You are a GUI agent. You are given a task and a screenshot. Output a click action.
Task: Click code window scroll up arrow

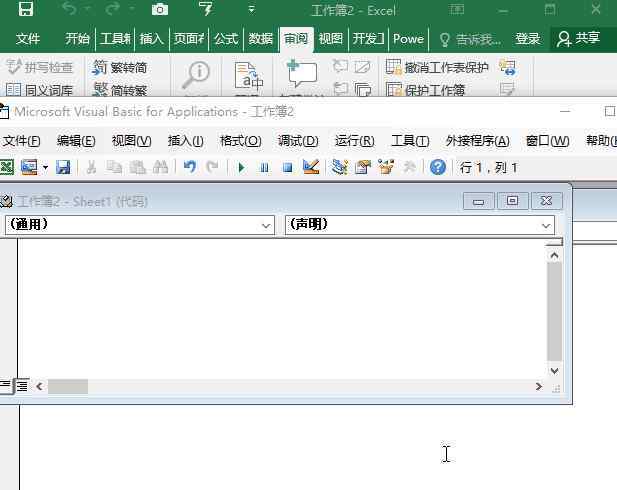tap(554, 256)
